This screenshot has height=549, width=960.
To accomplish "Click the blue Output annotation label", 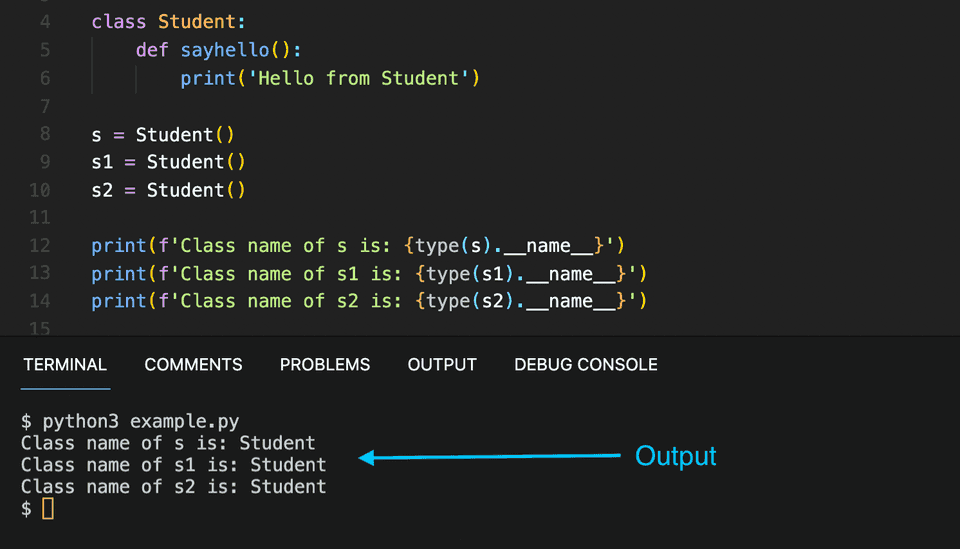I will point(676,457).
